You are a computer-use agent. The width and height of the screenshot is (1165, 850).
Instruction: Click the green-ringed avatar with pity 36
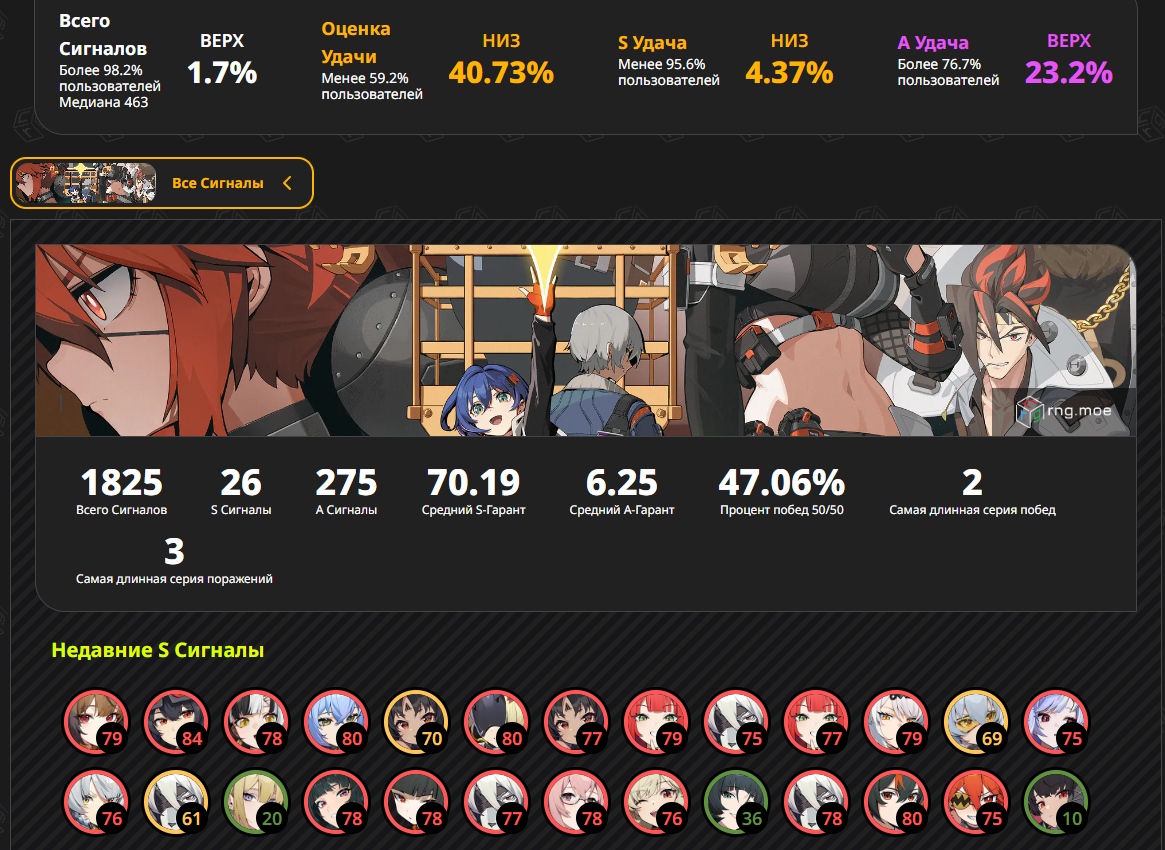[736, 802]
